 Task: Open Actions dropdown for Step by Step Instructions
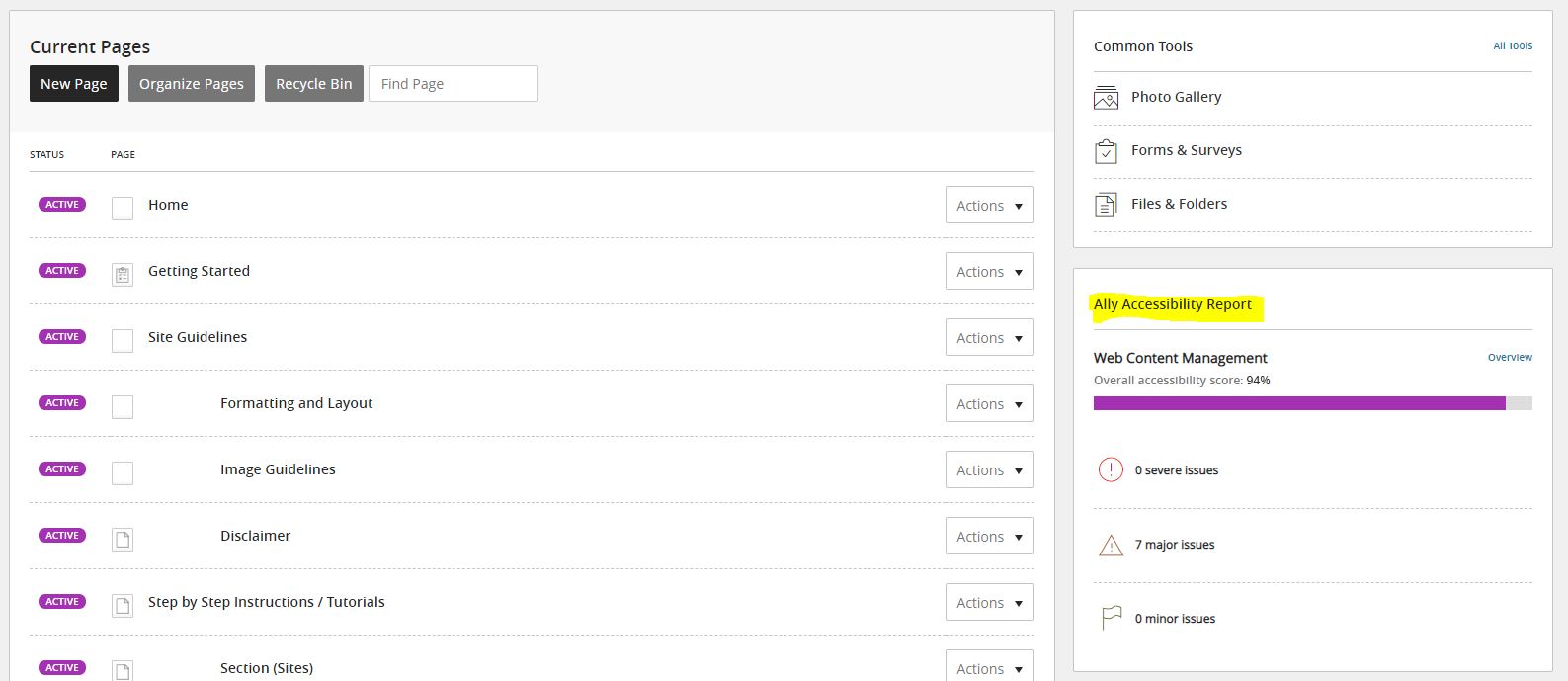[989, 602]
